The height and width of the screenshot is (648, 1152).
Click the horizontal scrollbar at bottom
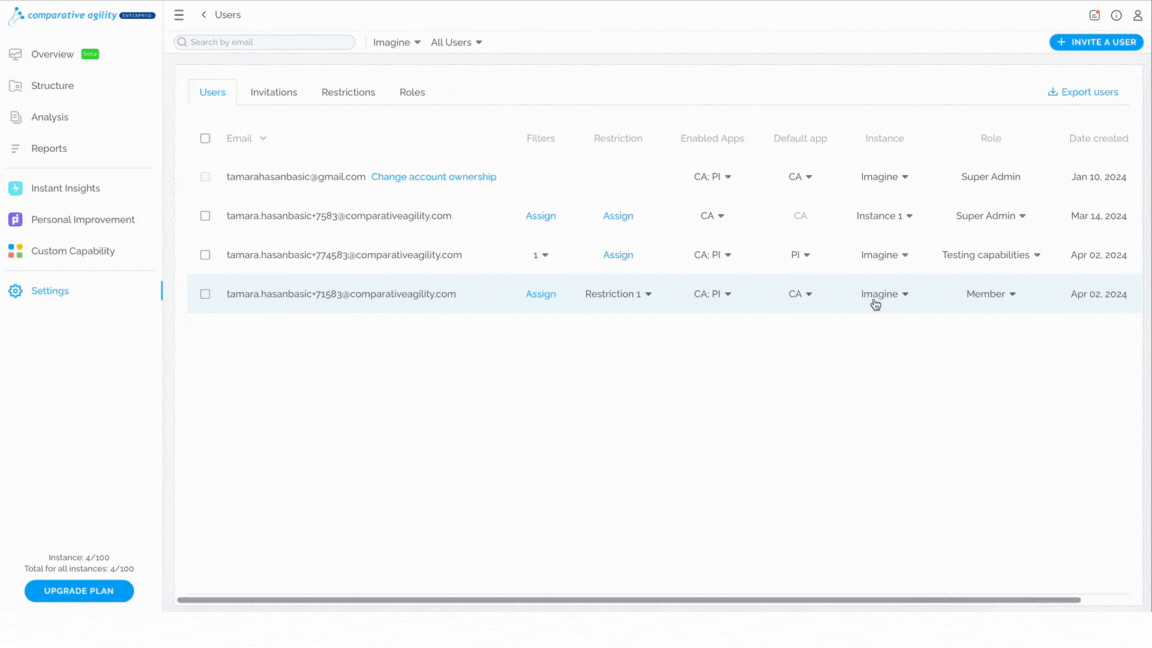[629, 600]
